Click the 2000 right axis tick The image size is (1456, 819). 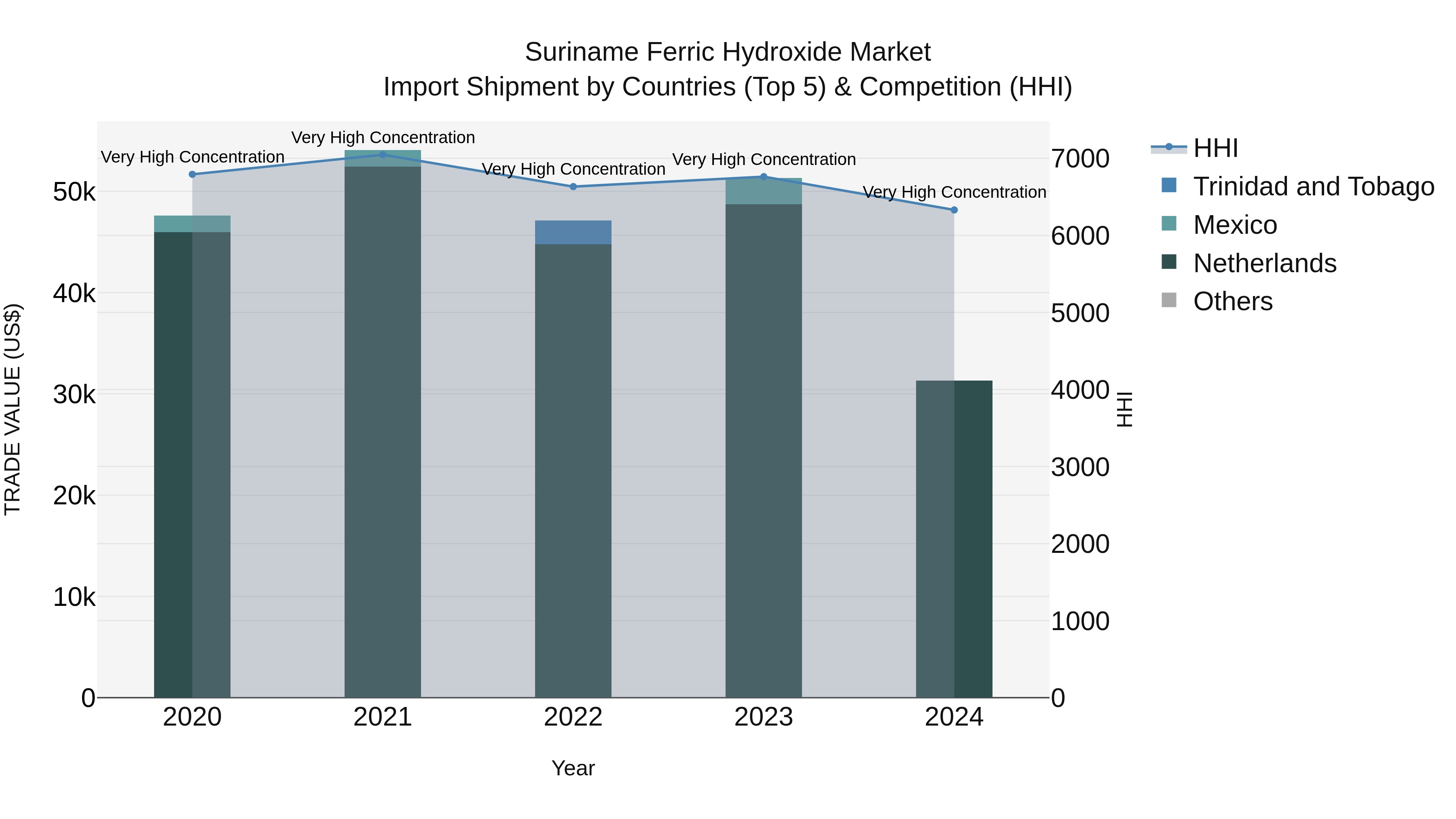(1080, 544)
